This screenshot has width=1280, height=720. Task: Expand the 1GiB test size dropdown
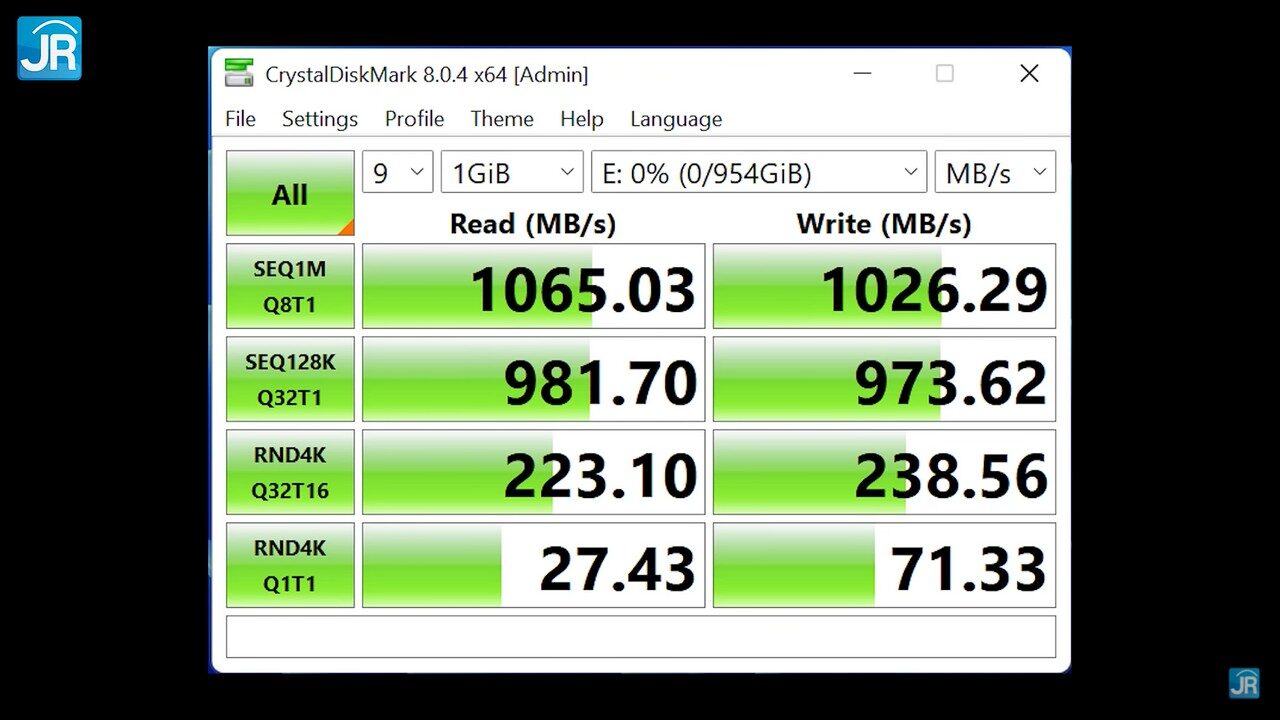512,173
